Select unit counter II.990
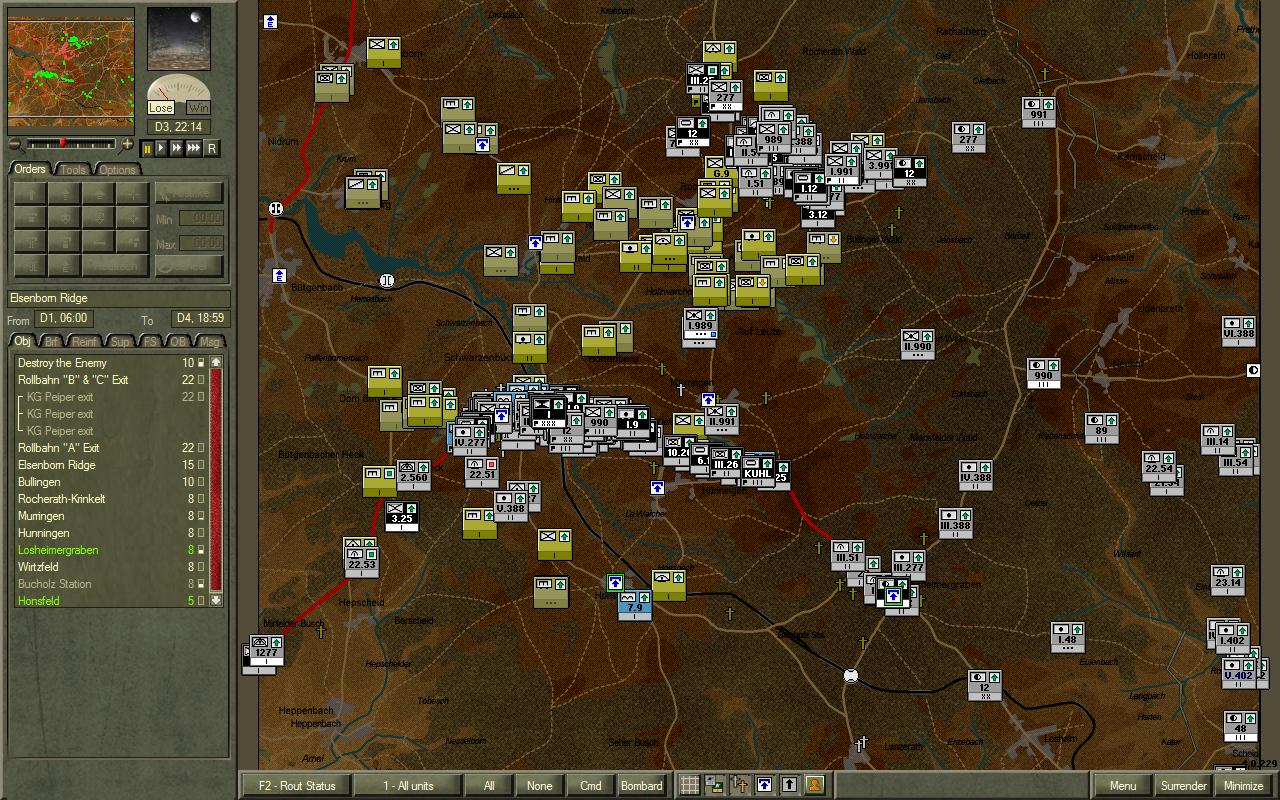This screenshot has height=800, width=1280. tap(917, 345)
